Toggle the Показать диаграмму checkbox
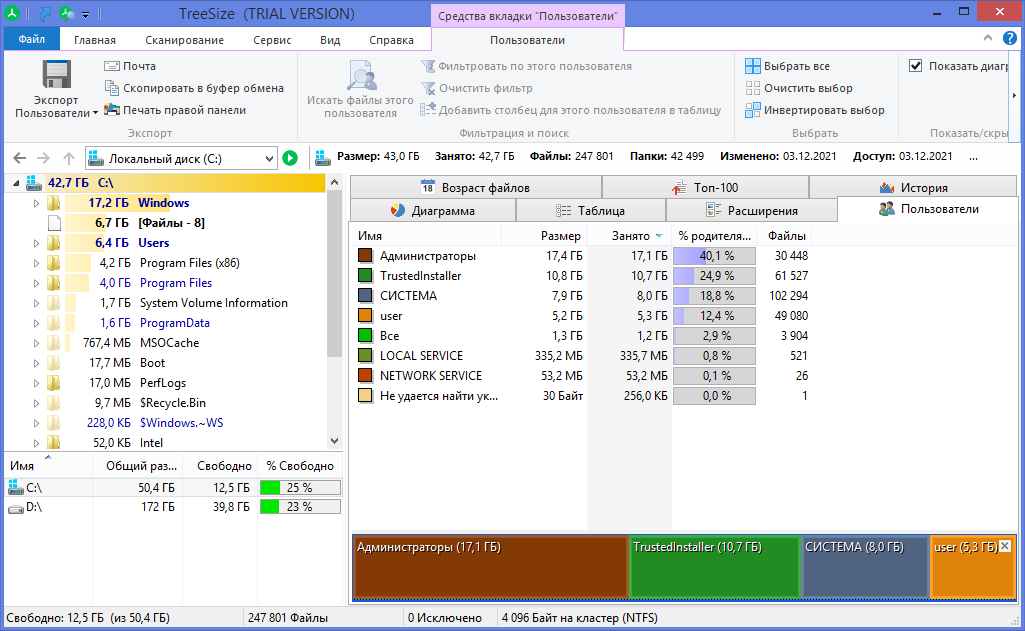1025x631 pixels. pyautogui.click(x=916, y=65)
